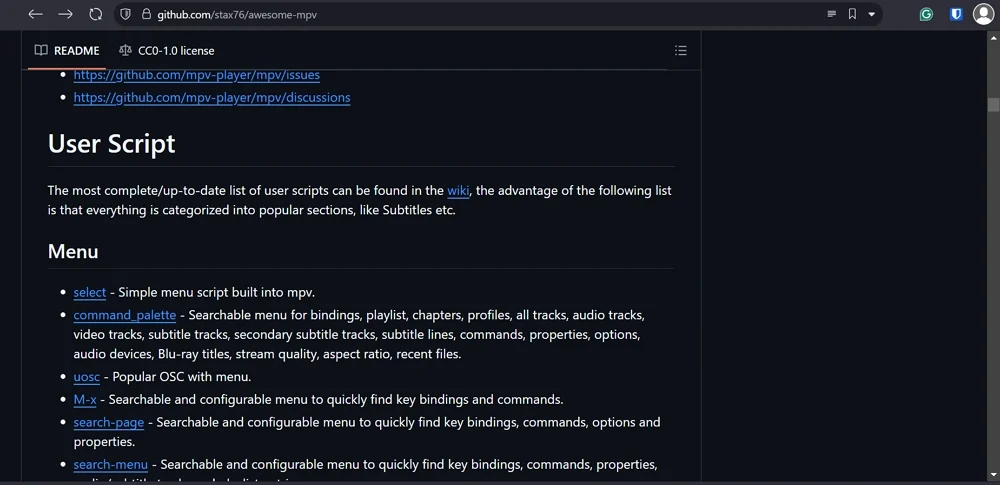Switch to the CC0-1.0 license tab

coord(166,50)
